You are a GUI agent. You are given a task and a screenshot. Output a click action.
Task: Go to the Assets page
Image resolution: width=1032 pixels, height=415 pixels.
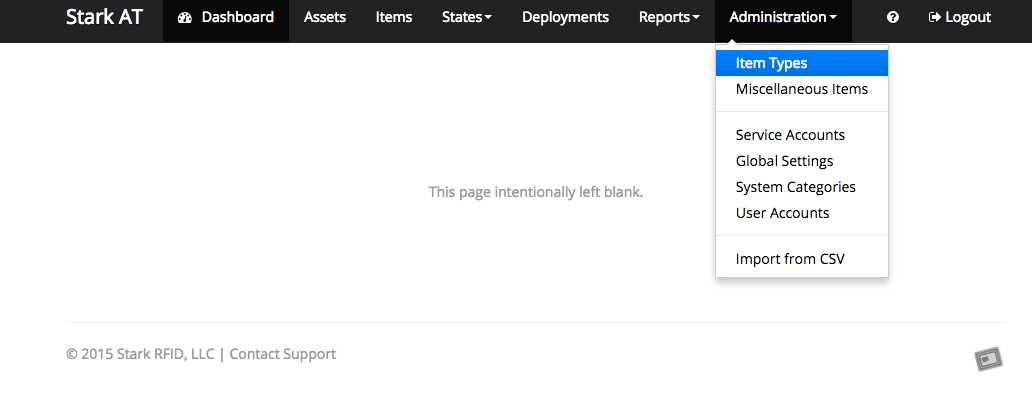325,17
